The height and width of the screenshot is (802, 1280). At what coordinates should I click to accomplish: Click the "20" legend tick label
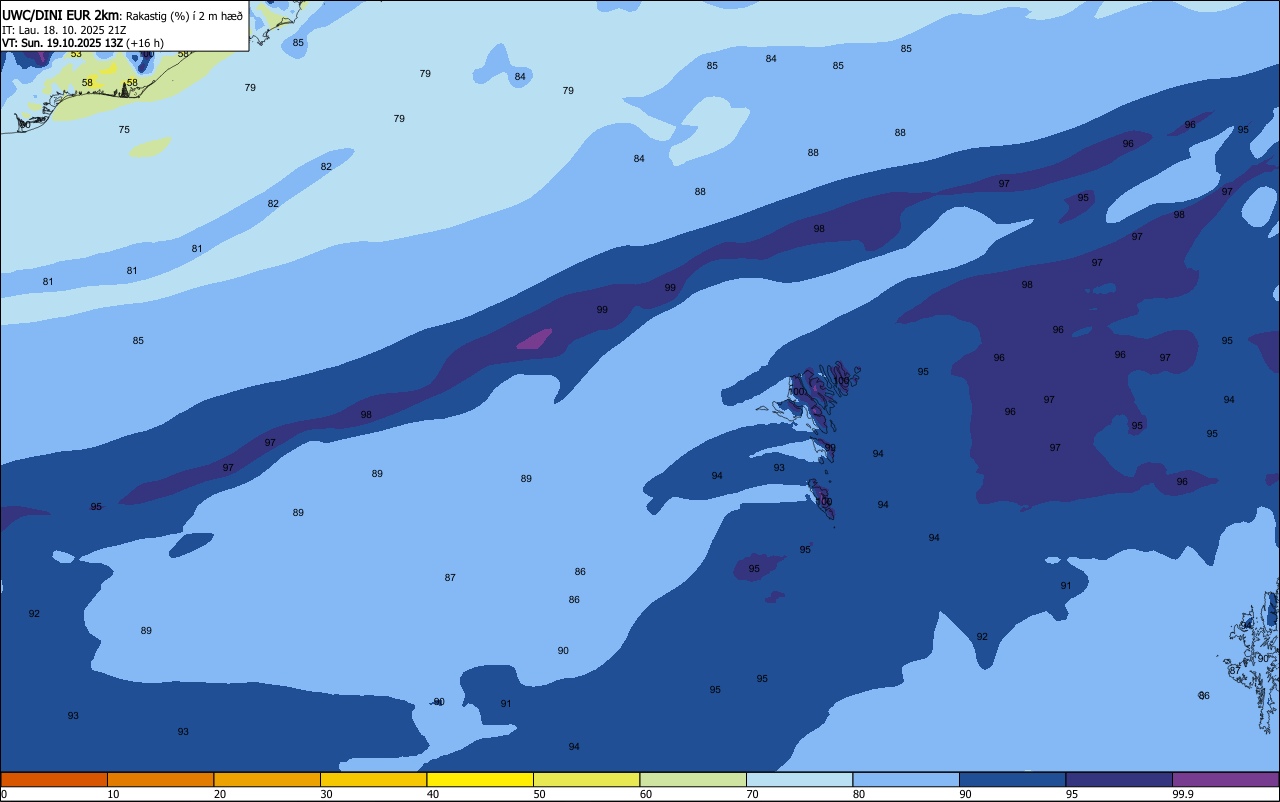click(x=220, y=794)
